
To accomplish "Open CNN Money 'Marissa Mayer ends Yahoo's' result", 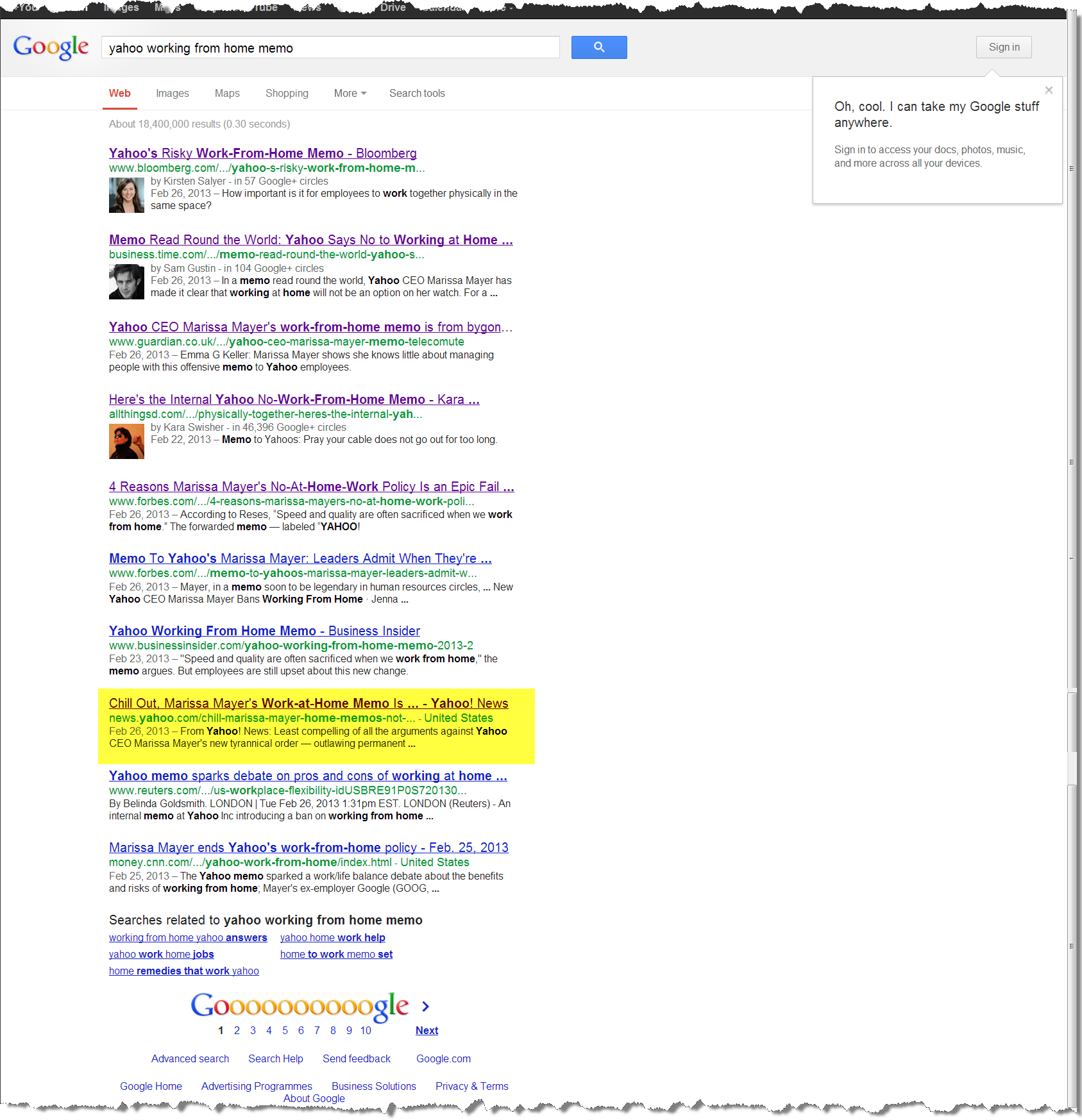I will coord(309,848).
